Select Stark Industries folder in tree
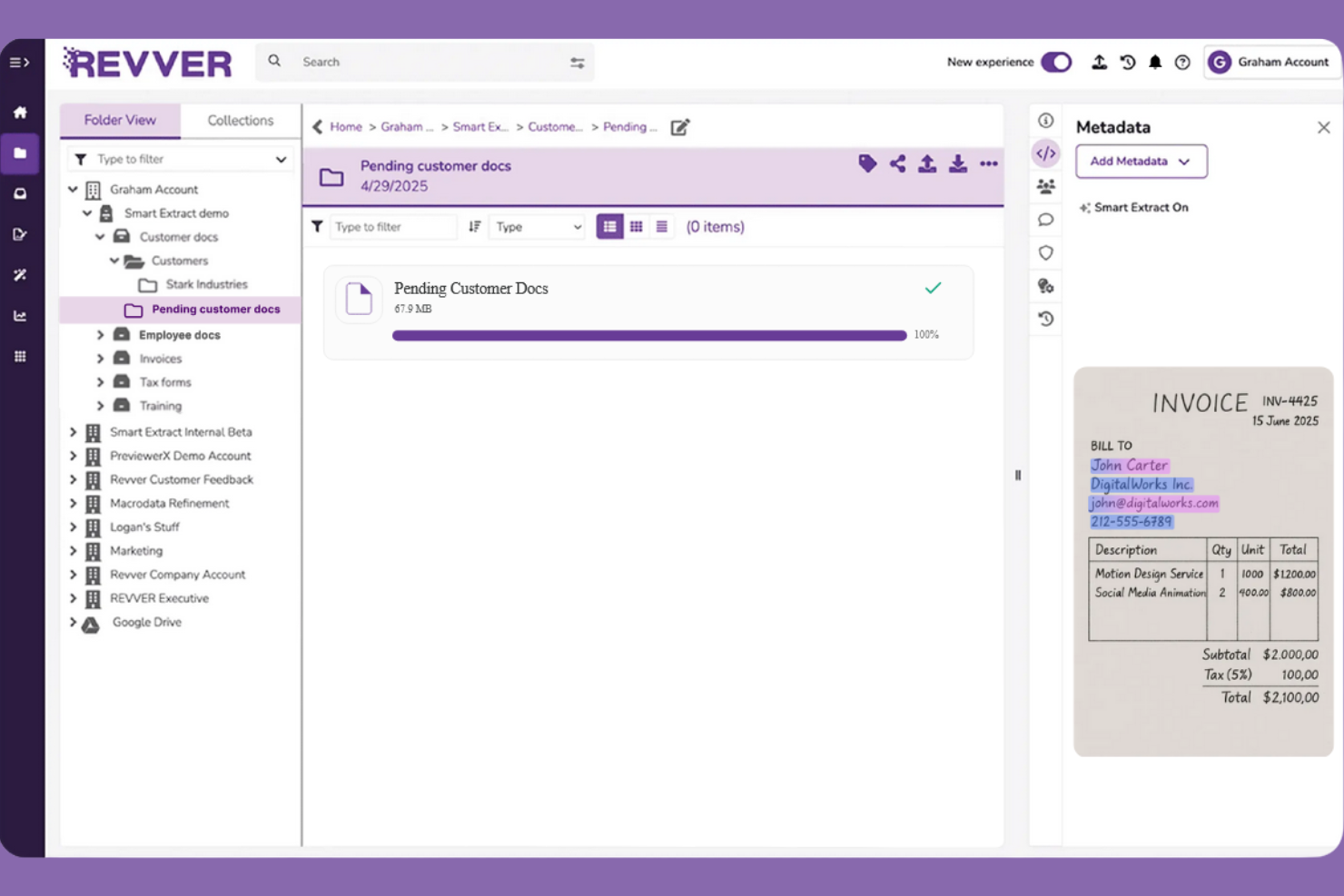This screenshot has height=896, width=1344. pos(193,285)
